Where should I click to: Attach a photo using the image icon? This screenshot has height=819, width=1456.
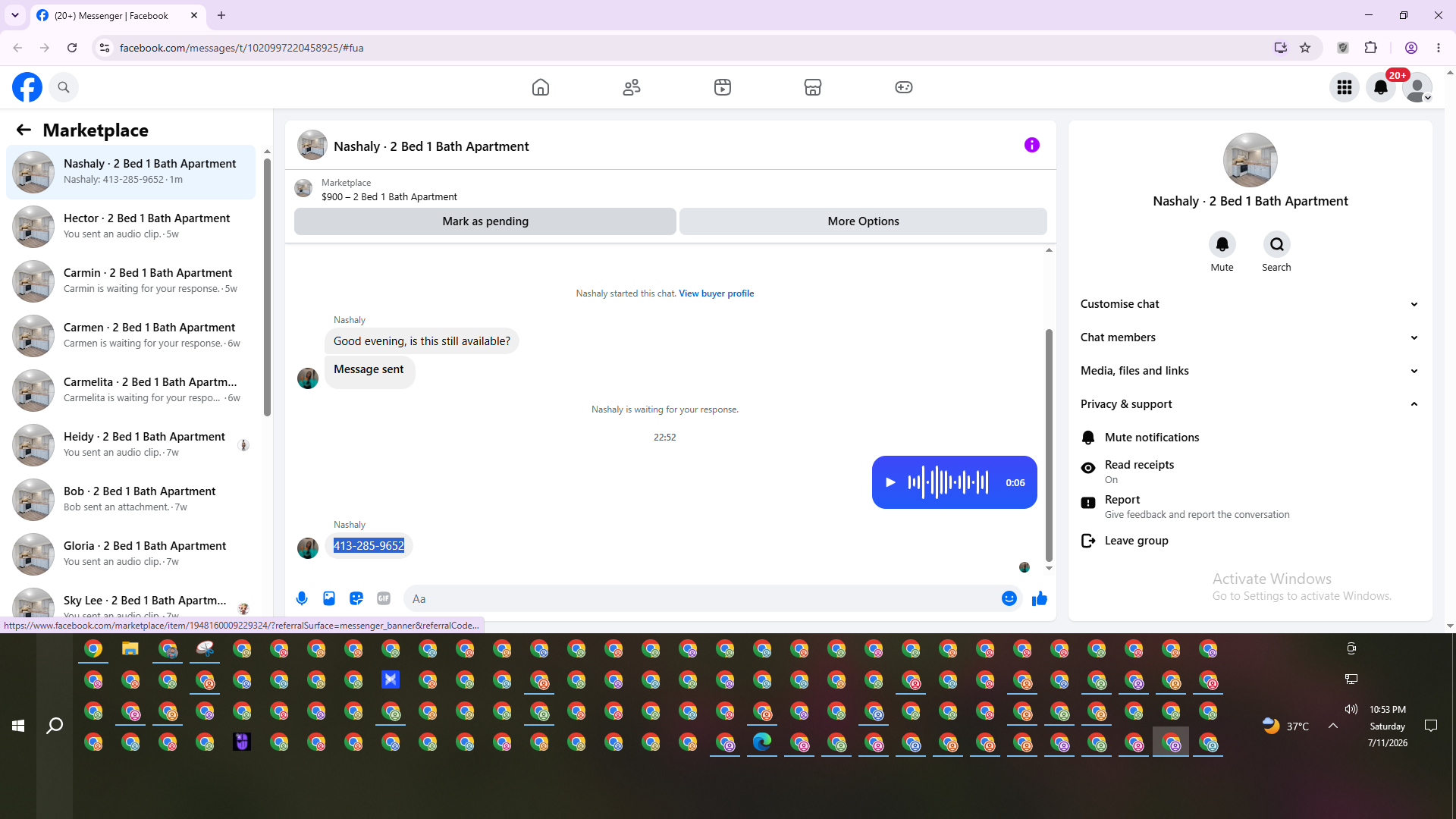[329, 598]
